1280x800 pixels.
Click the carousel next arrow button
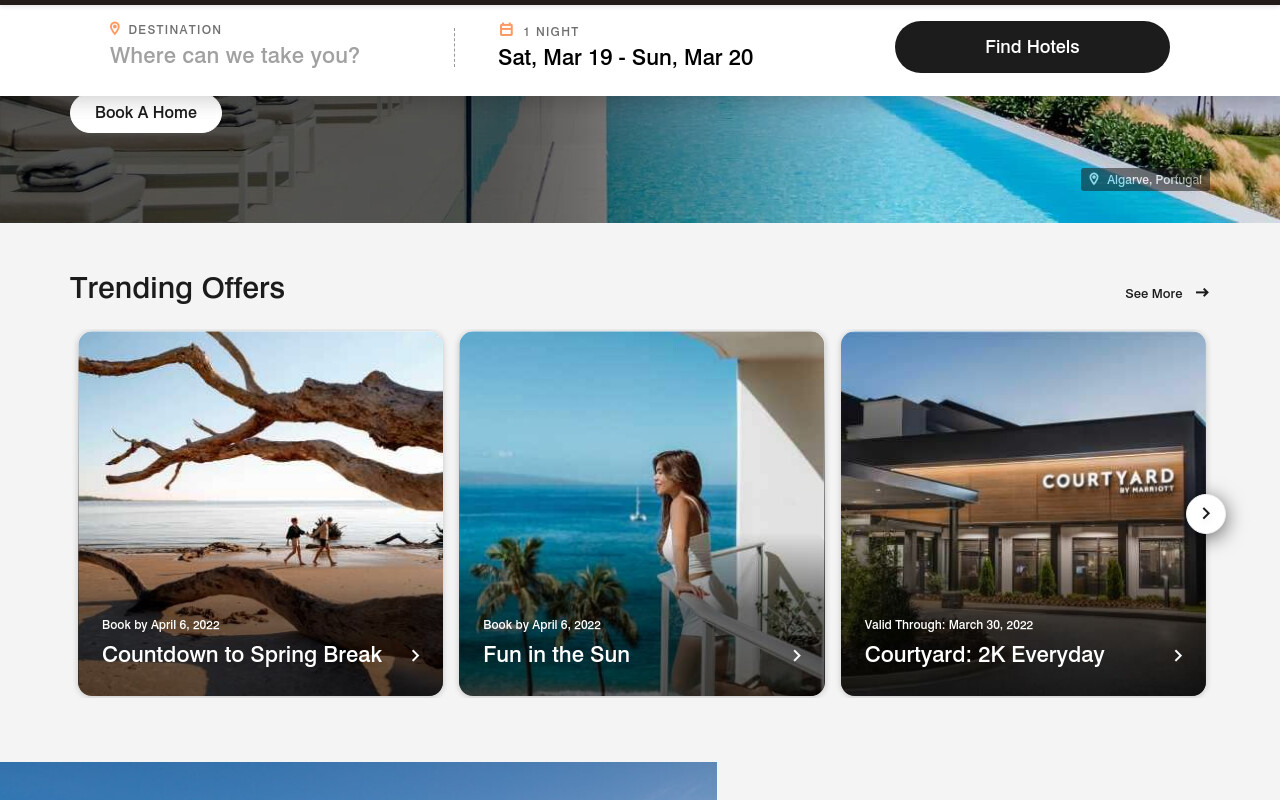1206,514
